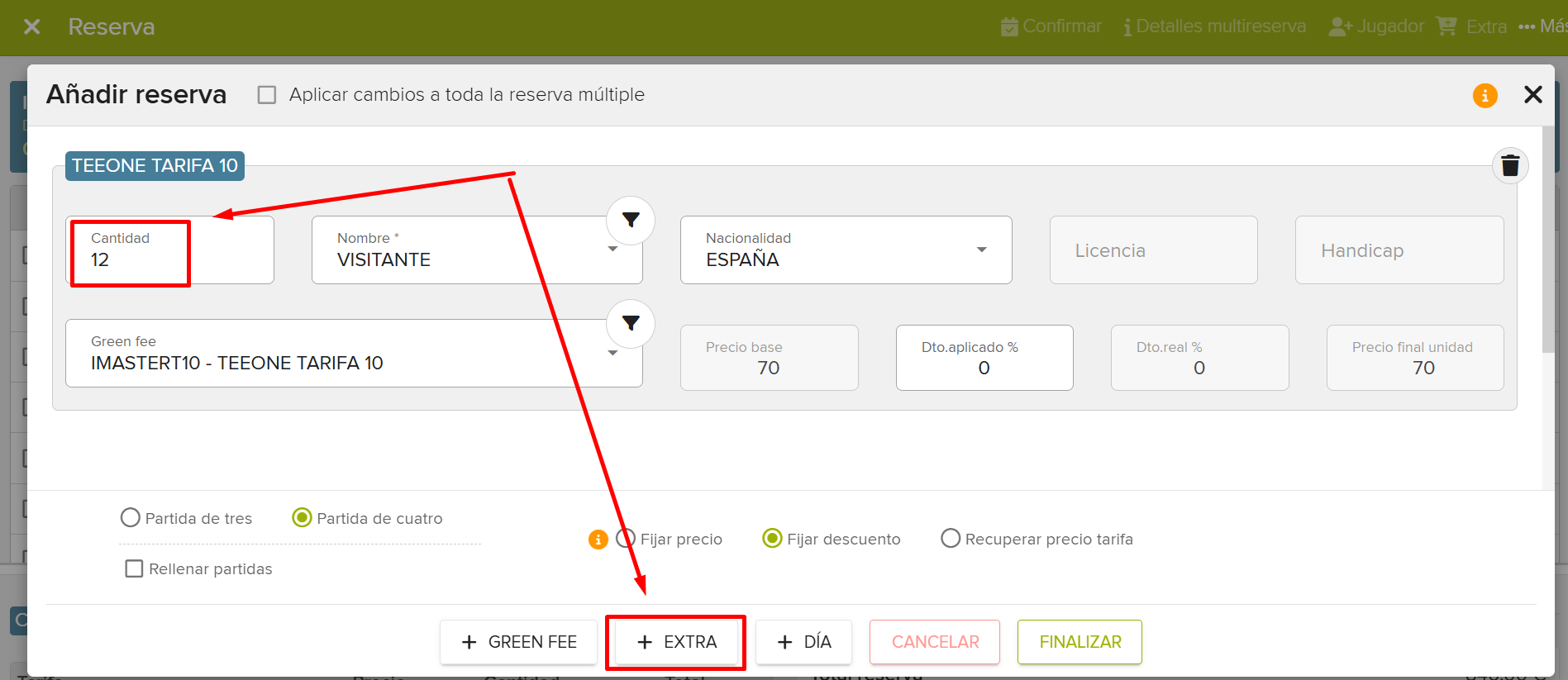Add an extra with the + EXTRA button
Screen dimensions: 1568x680
coord(676,642)
